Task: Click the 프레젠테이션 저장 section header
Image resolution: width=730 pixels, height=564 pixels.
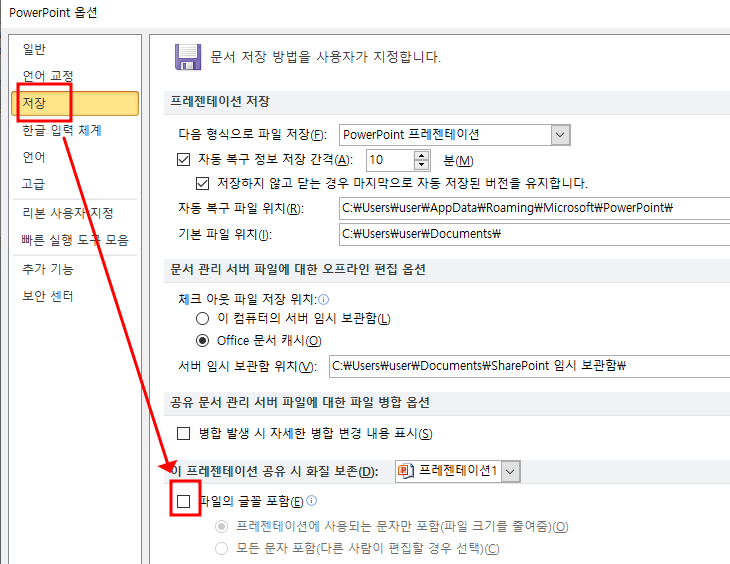Action: point(220,102)
